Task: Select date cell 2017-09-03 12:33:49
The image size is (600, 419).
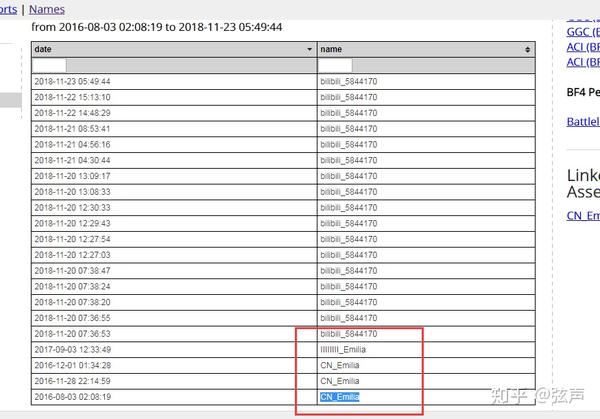Action: click(x=174, y=349)
